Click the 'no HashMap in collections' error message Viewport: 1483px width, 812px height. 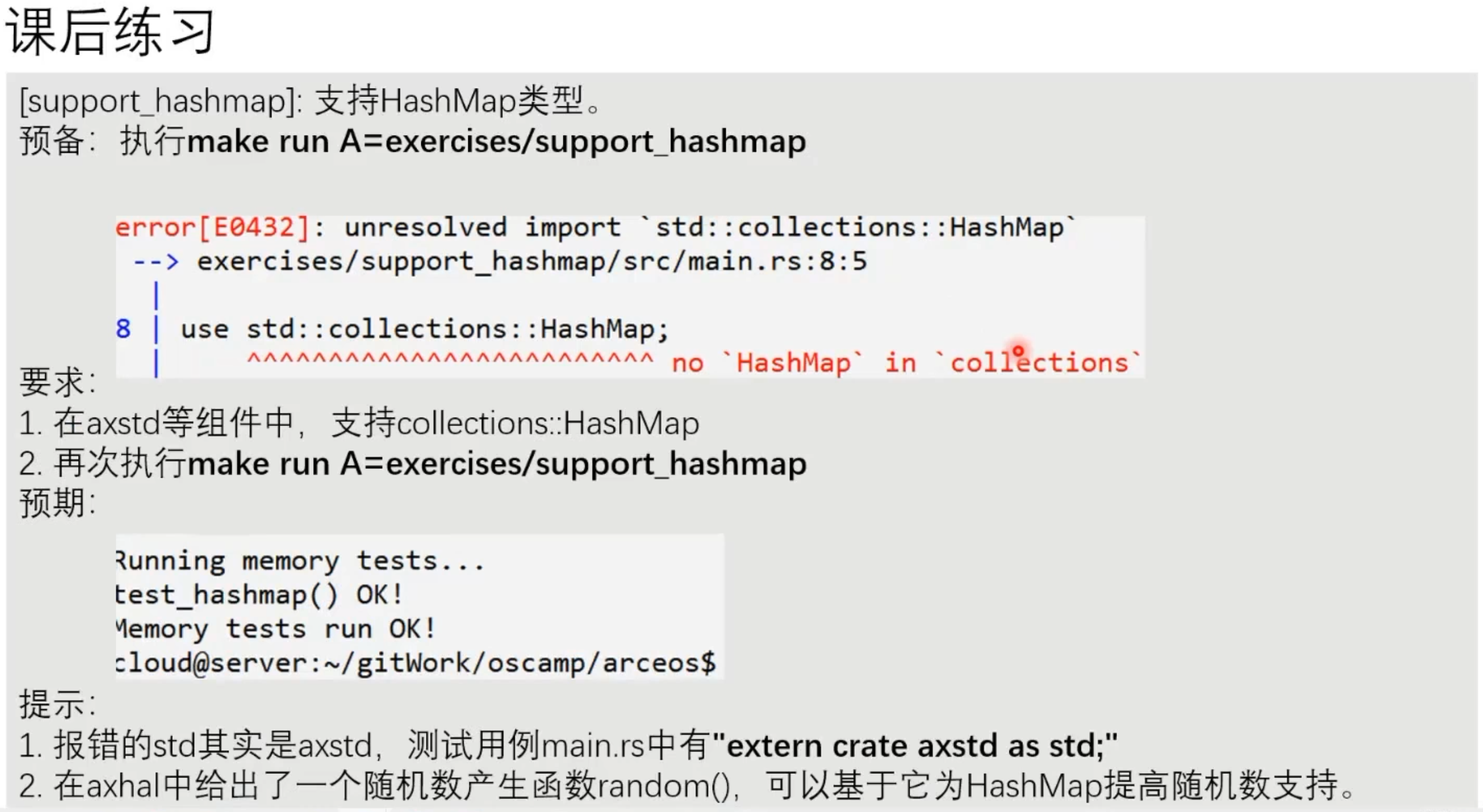(905, 363)
